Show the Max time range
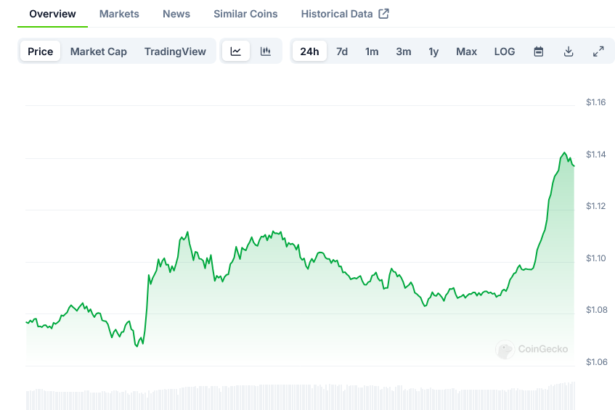Screen dimensions: 615x410 click(466, 52)
